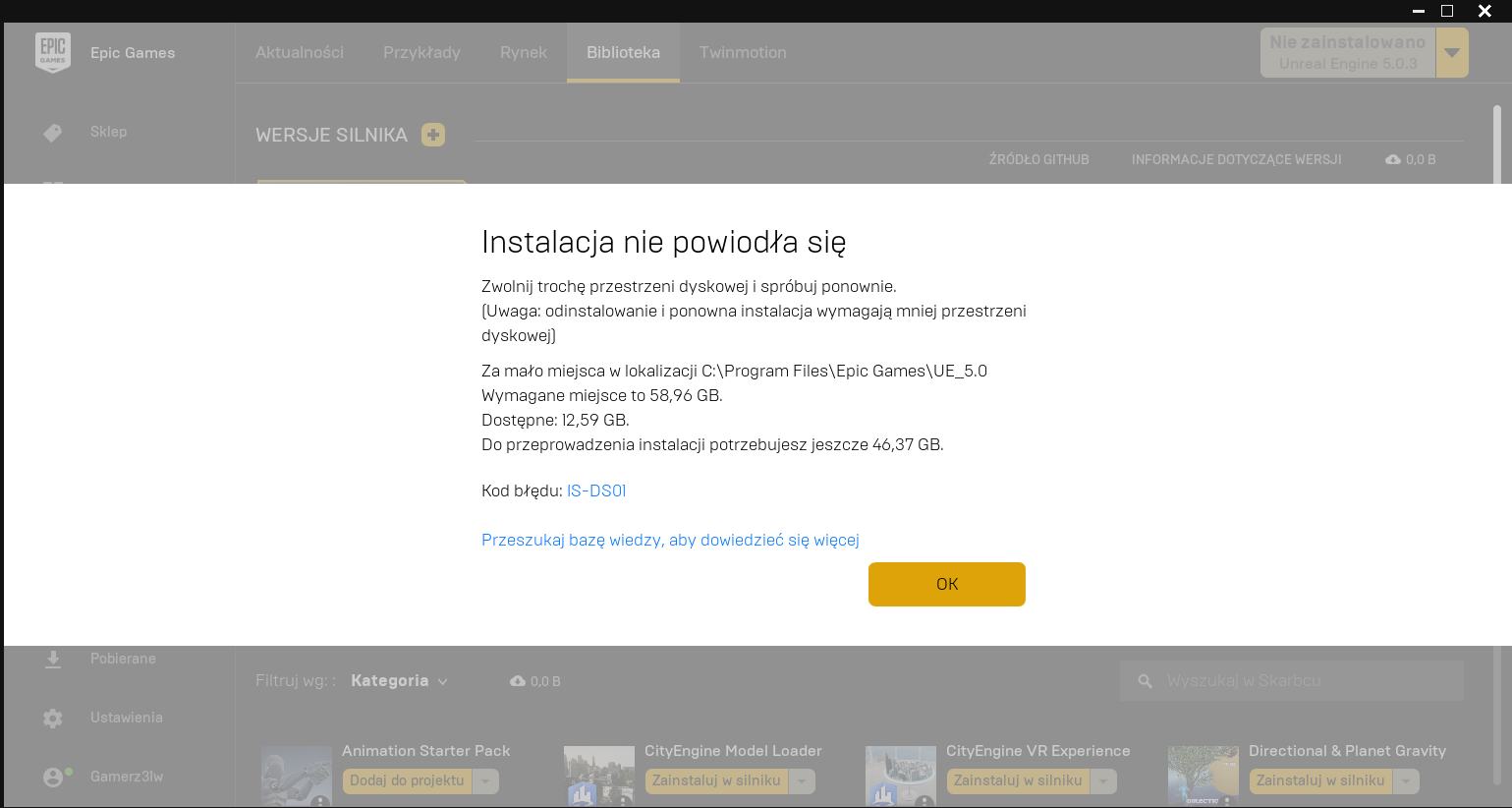Click the Gamerz3lw profile avatar icon
The image size is (1512, 808).
pos(53,777)
